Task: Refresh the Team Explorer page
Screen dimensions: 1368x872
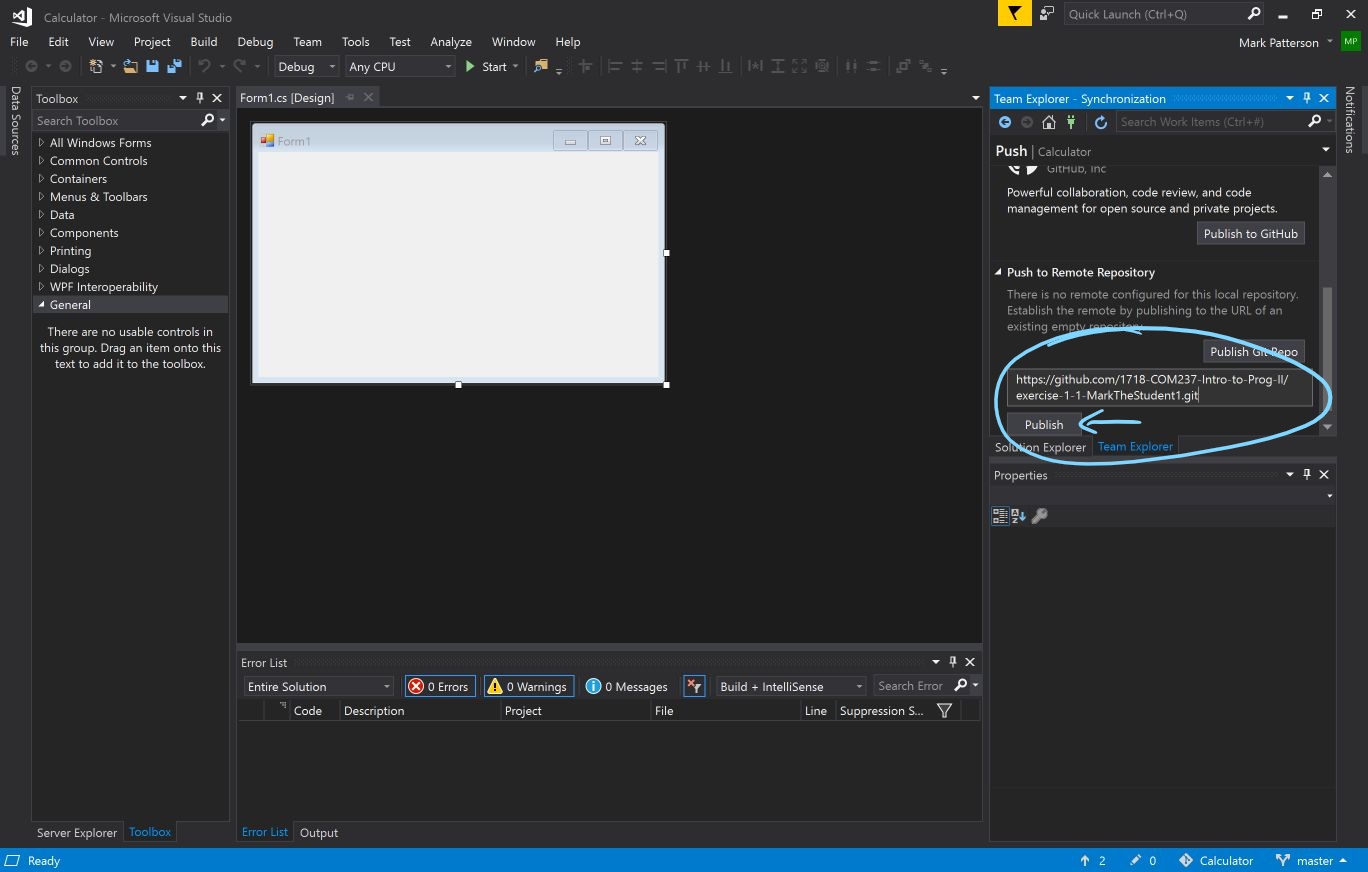Action: [x=1100, y=122]
